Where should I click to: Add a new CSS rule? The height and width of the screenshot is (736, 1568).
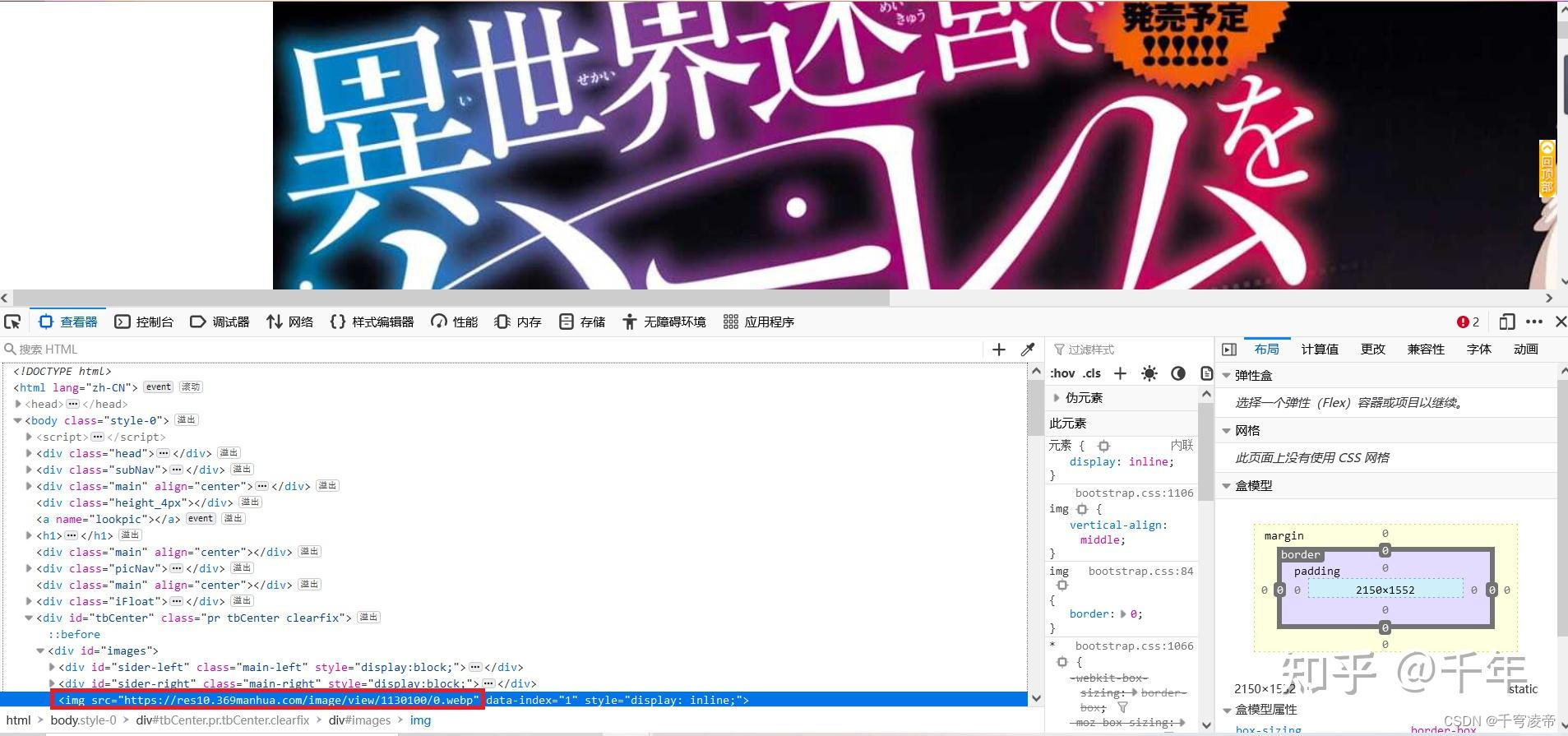click(x=1120, y=373)
